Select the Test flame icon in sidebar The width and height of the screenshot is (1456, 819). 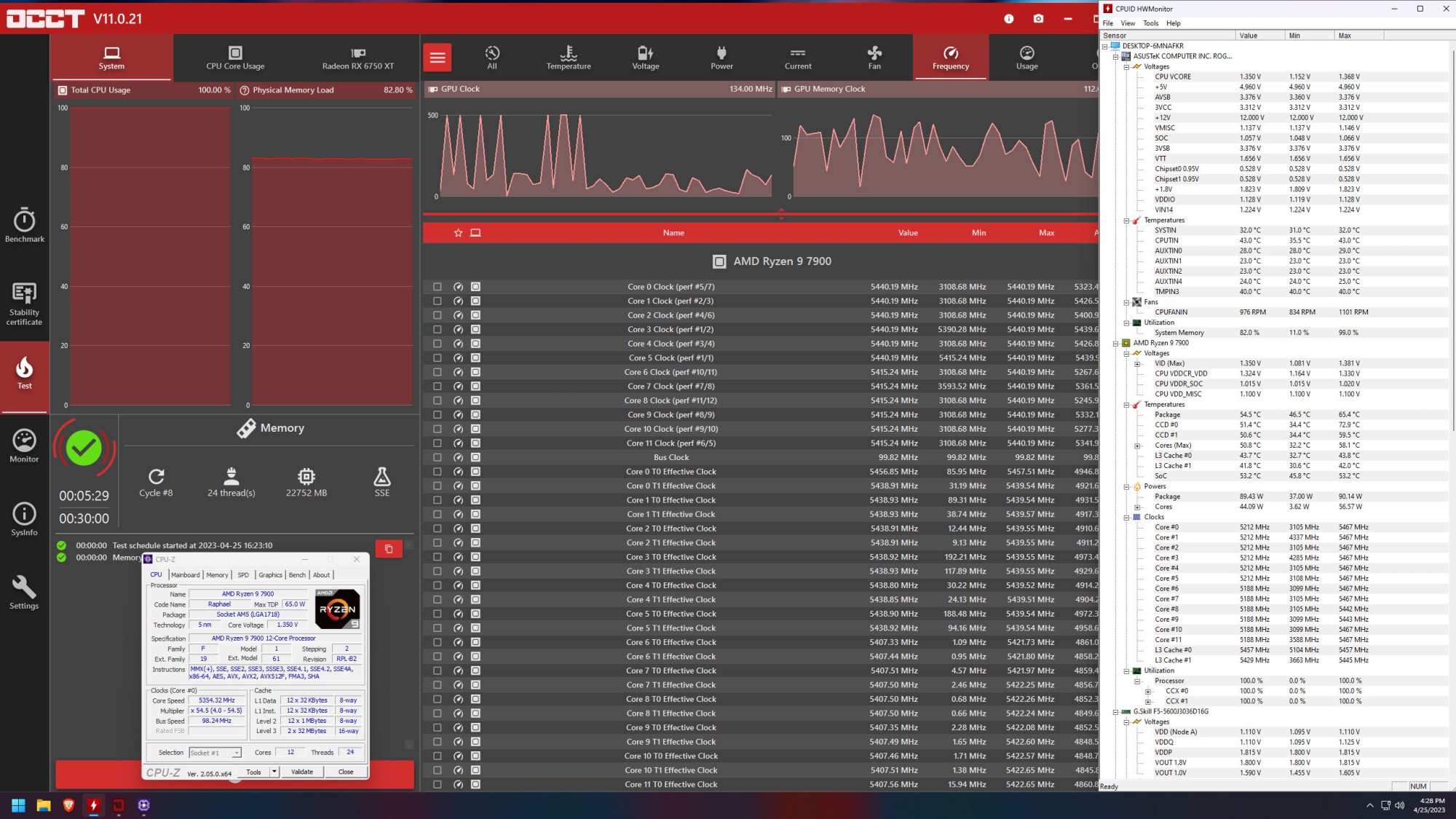point(25,373)
